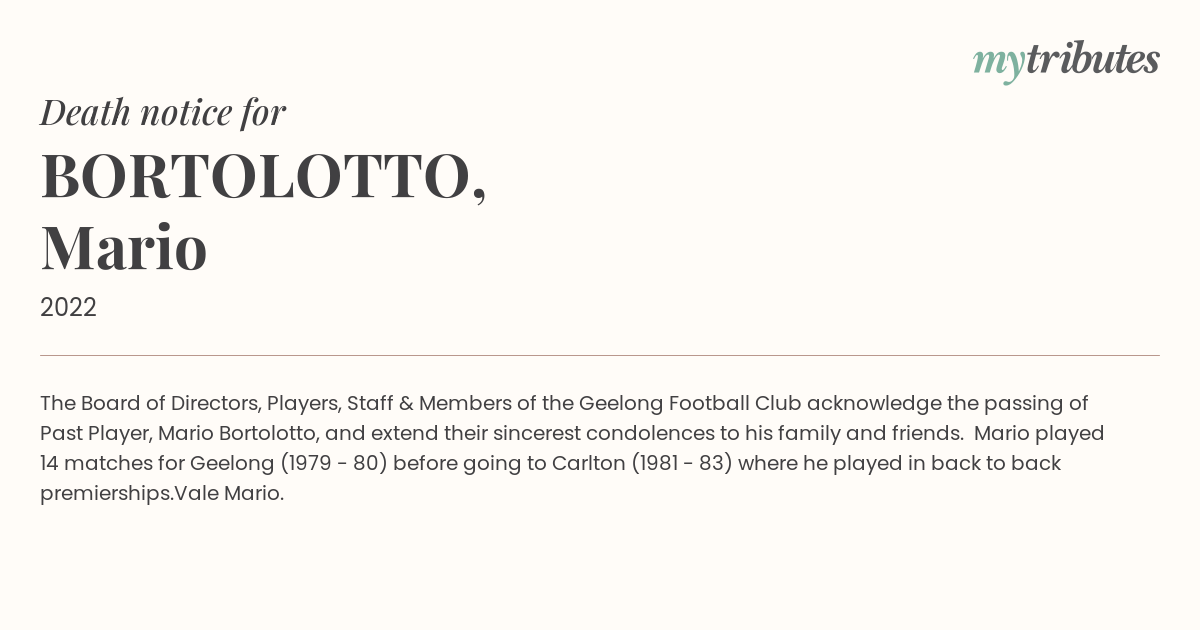Select "Geelong Football Club" text
Viewport: 1200px width, 630px height.
pos(690,403)
